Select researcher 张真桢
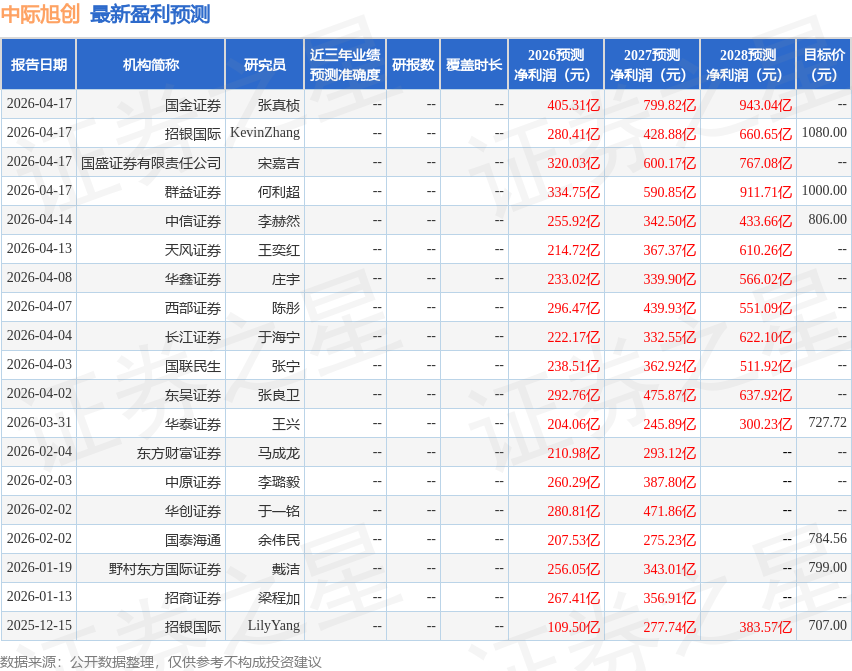The image size is (852, 671). 279,105
